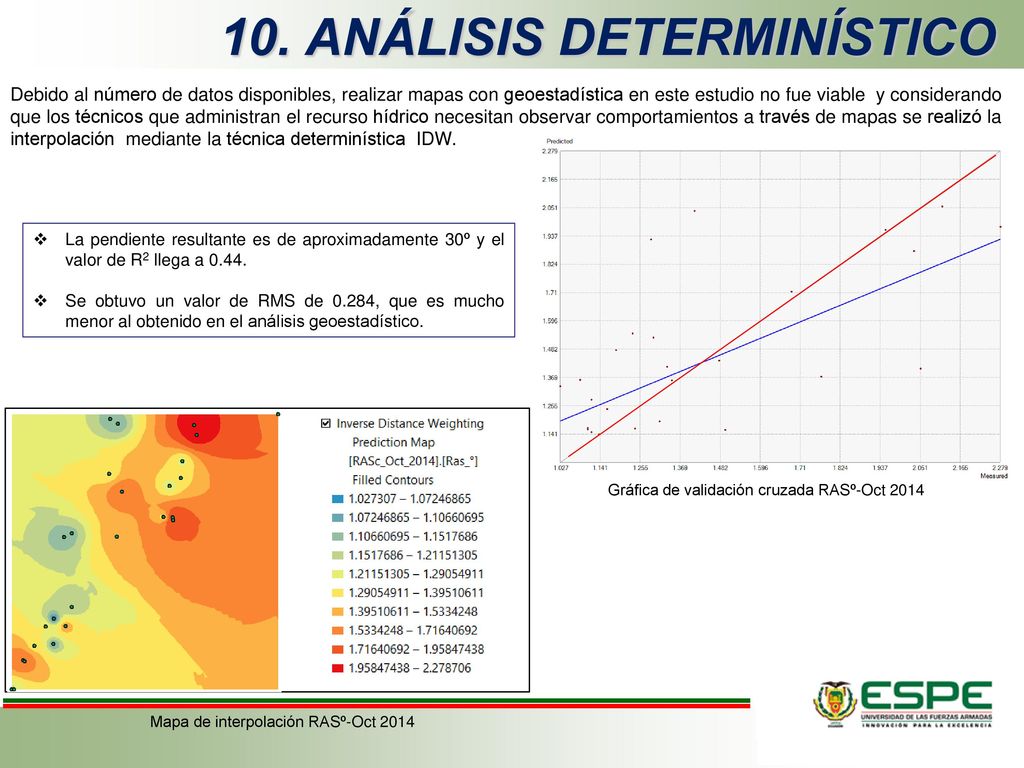This screenshot has width=1024, height=768.
Task: Click the slide title '10. ANÁLISIS DETERMINÍSTICO'
Action: pos(610,36)
